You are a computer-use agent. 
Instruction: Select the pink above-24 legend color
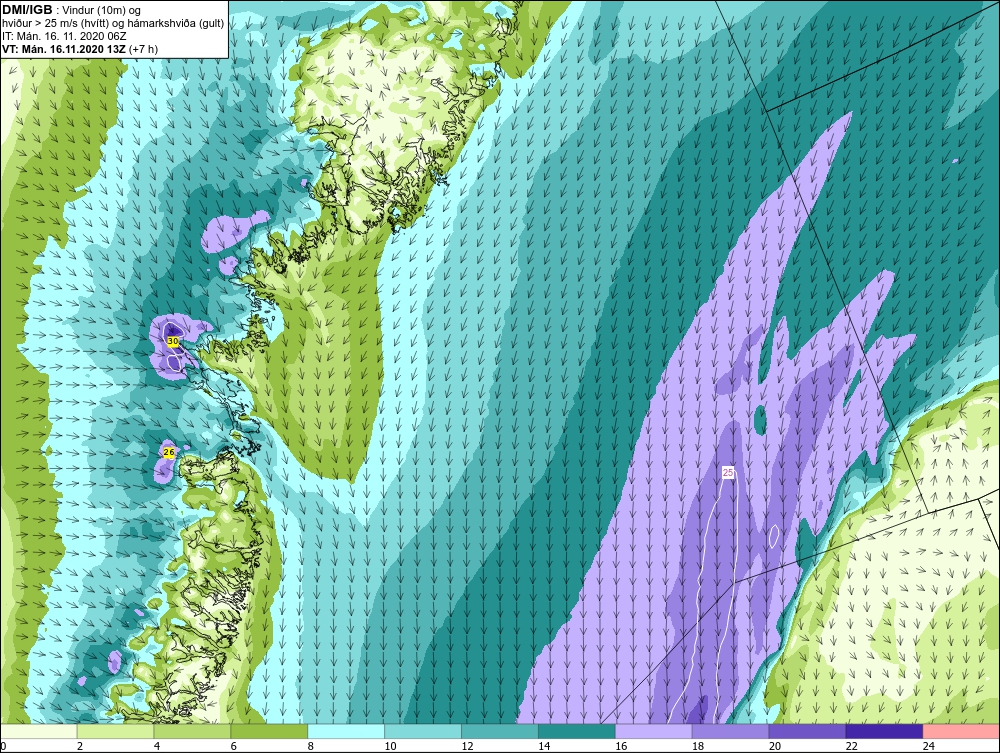961,731
